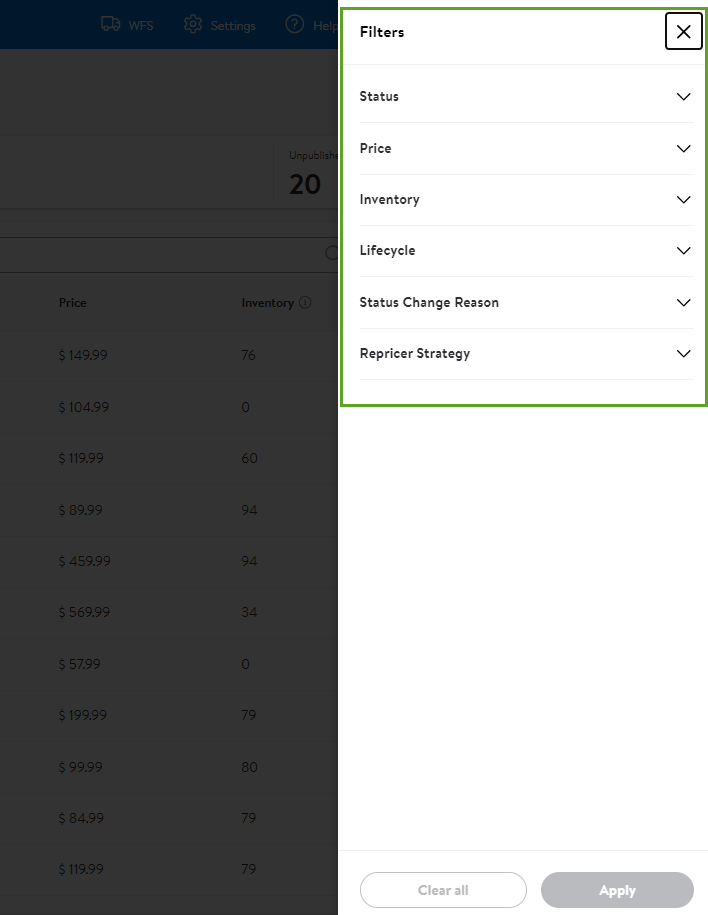Image resolution: width=708 pixels, height=915 pixels.
Task: Expand the Inventory filter section
Action: tap(526, 200)
